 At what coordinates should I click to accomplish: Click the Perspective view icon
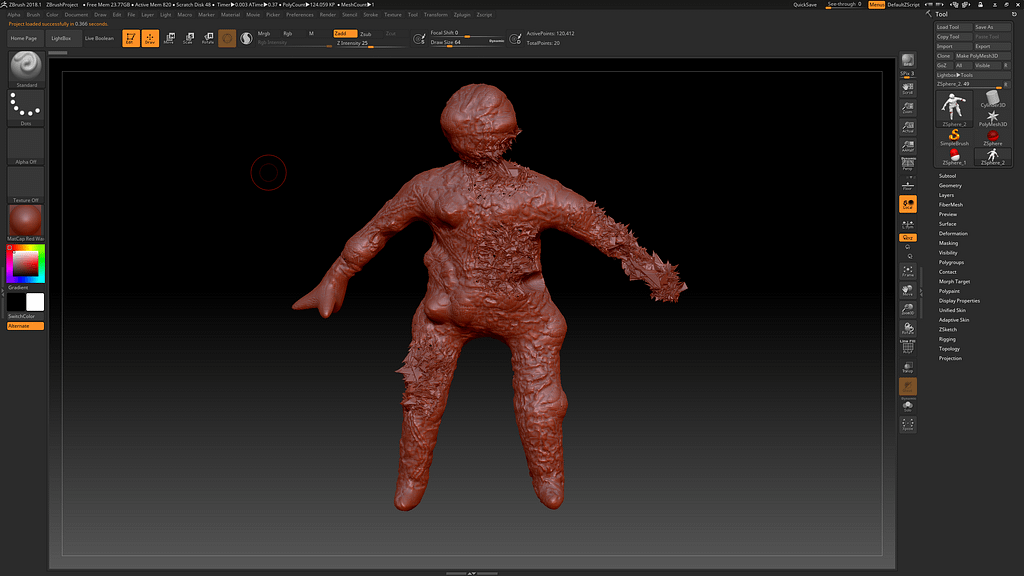coord(908,162)
